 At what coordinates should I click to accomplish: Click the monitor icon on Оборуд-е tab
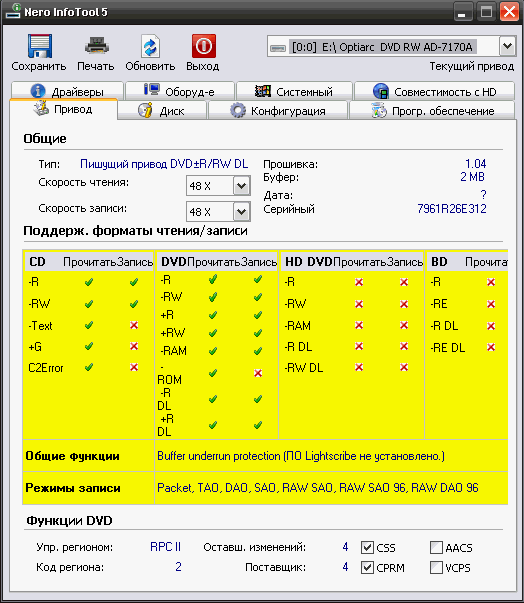pyautogui.click(x=152, y=90)
